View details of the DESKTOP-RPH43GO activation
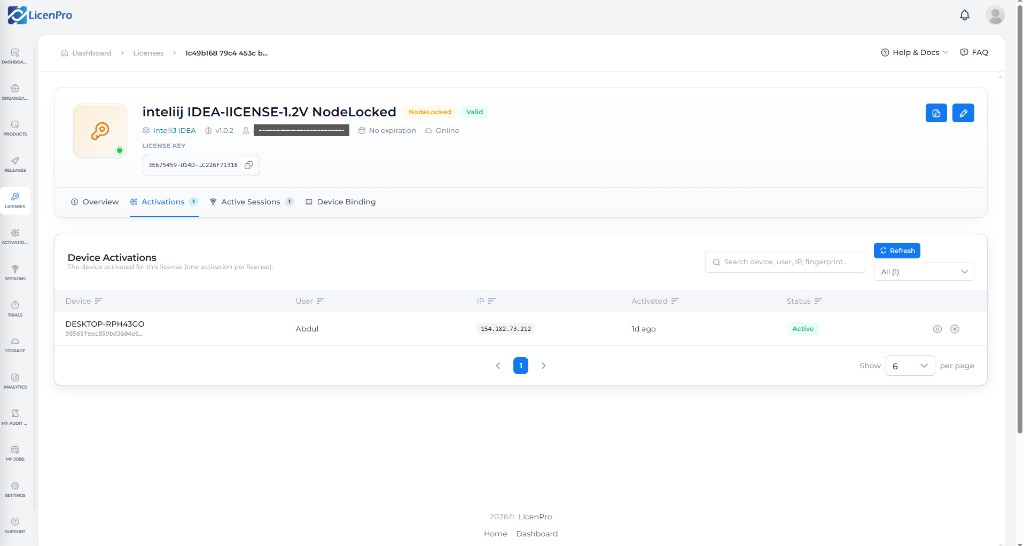This screenshot has width=1024, height=546. pos(937,329)
